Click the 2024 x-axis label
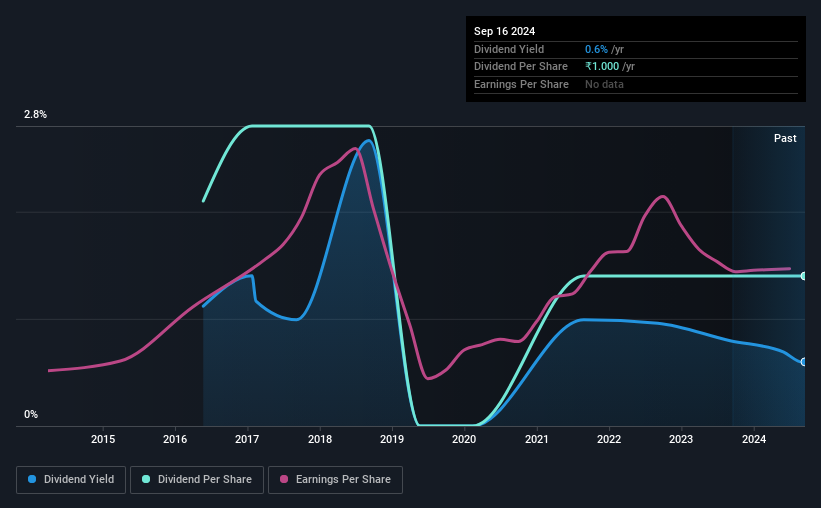The width and height of the screenshot is (821, 508). click(754, 439)
